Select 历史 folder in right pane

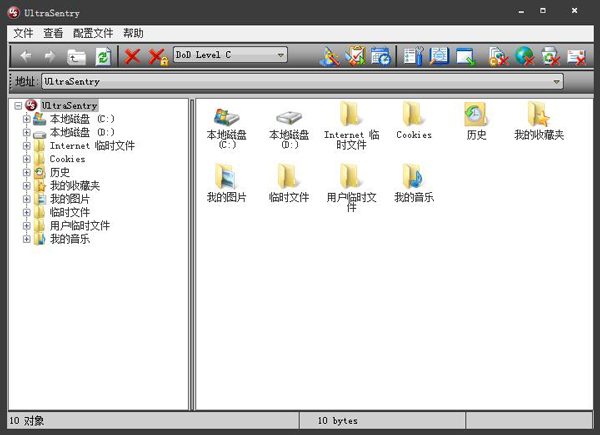click(476, 114)
